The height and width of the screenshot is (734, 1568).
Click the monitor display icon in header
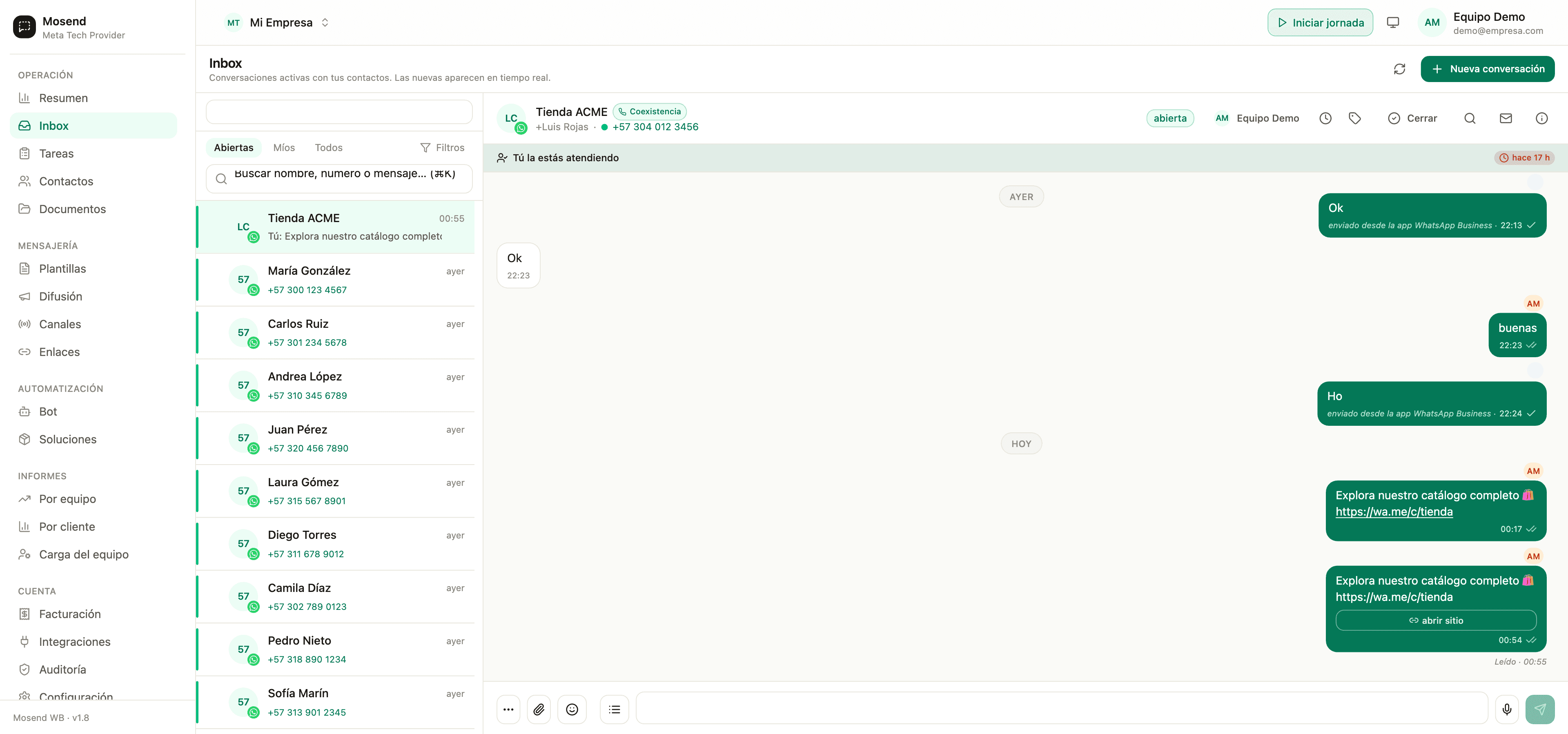click(x=1393, y=22)
